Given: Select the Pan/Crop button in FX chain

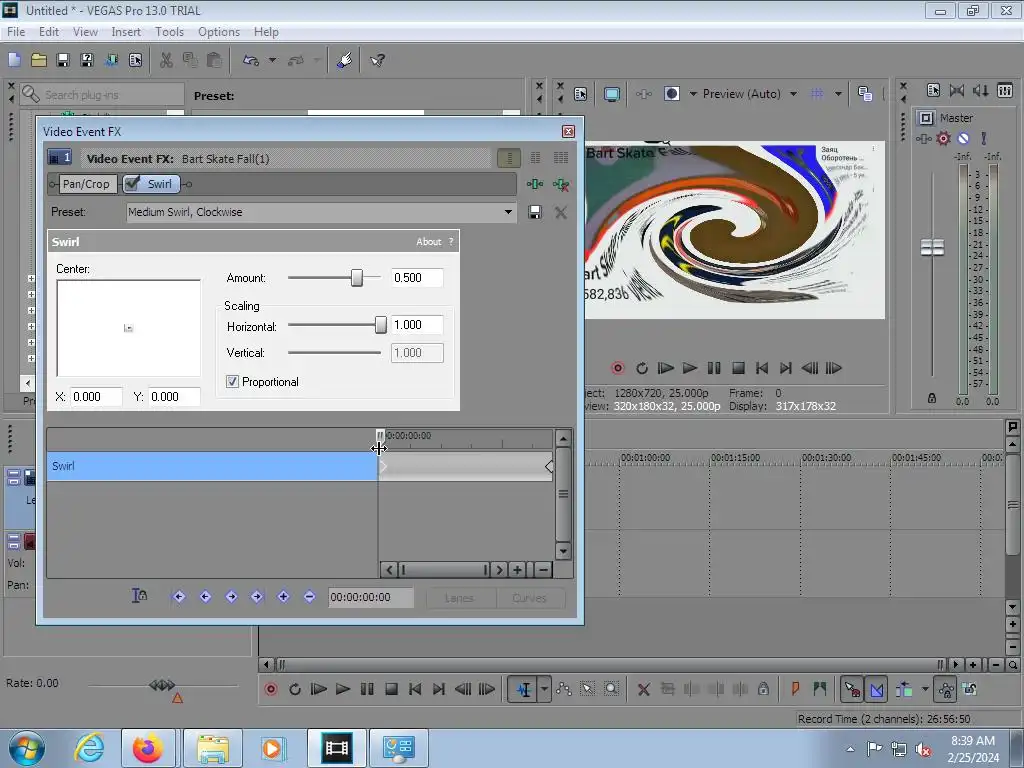Looking at the screenshot, I should (86, 184).
